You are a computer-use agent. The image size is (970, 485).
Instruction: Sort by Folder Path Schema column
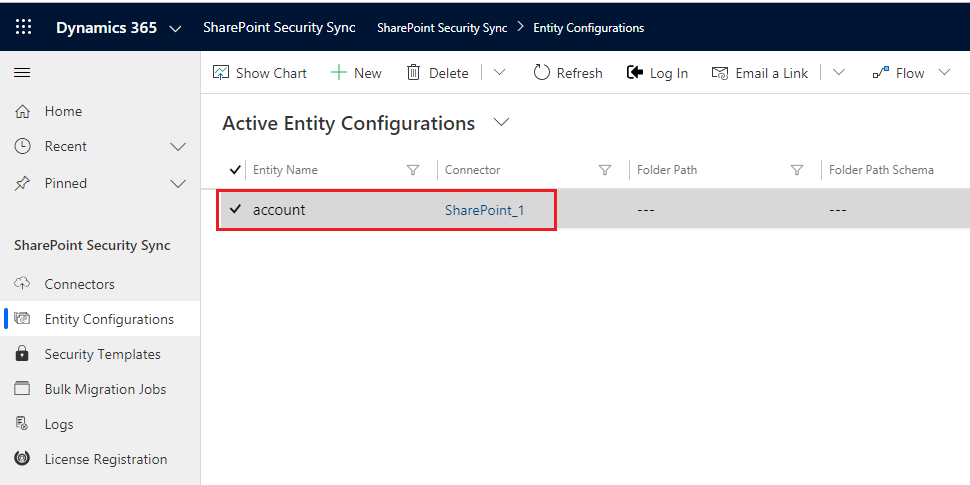click(x=881, y=170)
